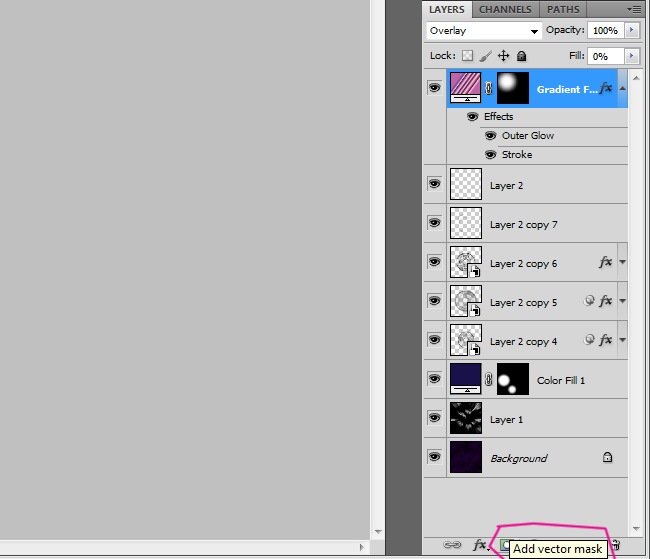Open the Layers panel options menu
Viewport: 650px width, 559px height.
click(634, 9)
